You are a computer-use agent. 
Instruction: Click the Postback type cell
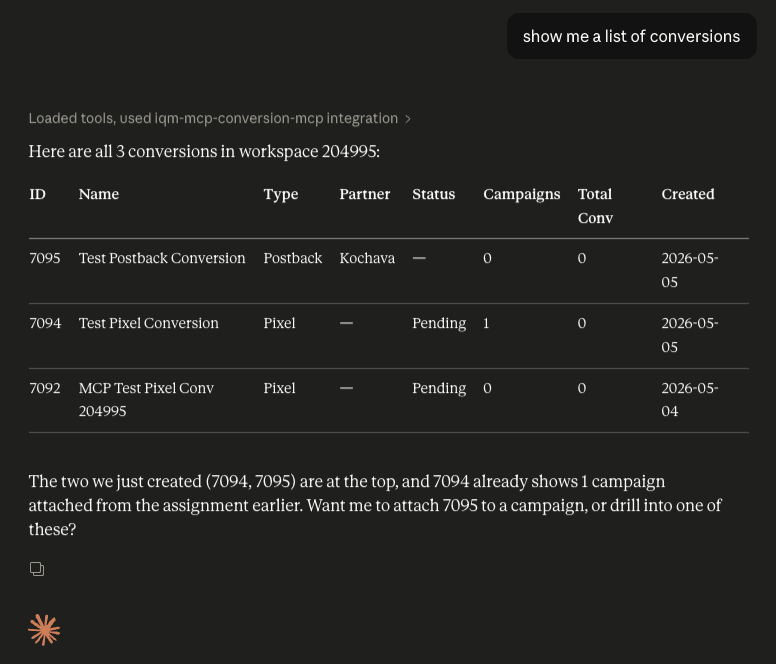(x=292, y=258)
